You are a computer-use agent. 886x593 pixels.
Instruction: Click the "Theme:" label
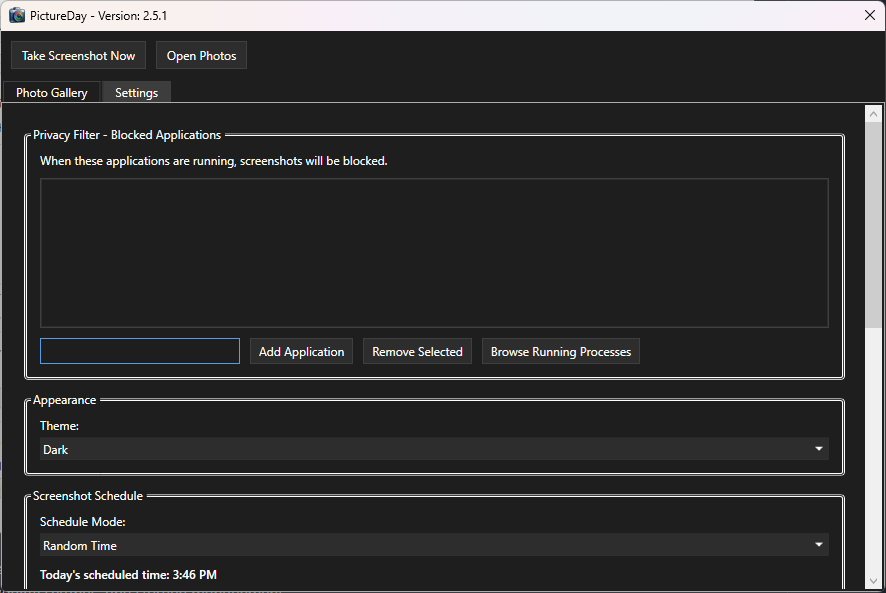click(x=59, y=426)
